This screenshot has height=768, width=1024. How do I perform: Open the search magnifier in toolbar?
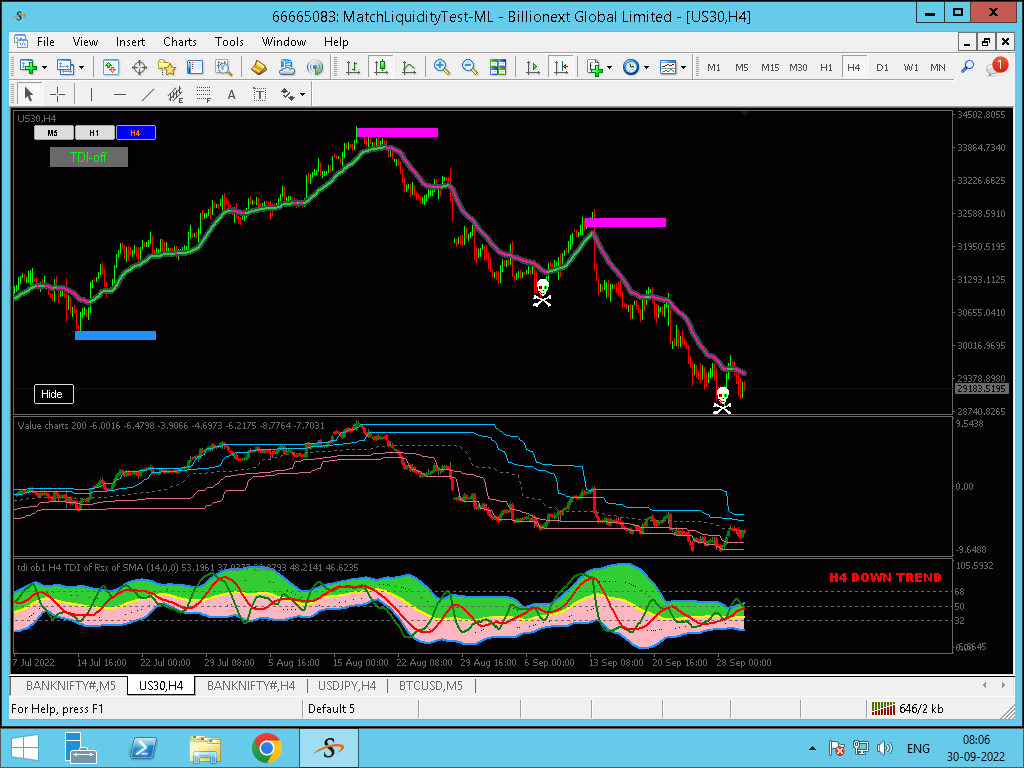(967, 67)
